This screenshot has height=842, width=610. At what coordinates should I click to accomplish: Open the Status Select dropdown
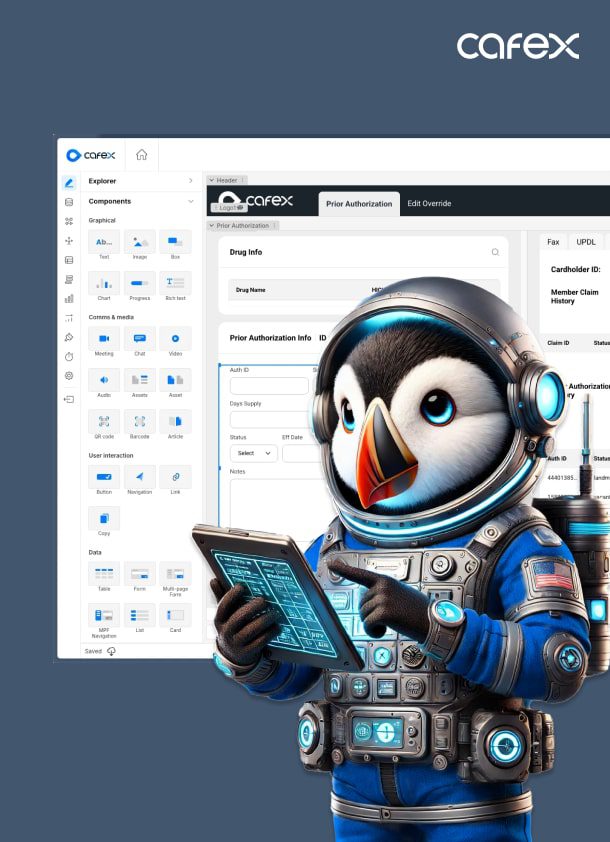click(253, 453)
